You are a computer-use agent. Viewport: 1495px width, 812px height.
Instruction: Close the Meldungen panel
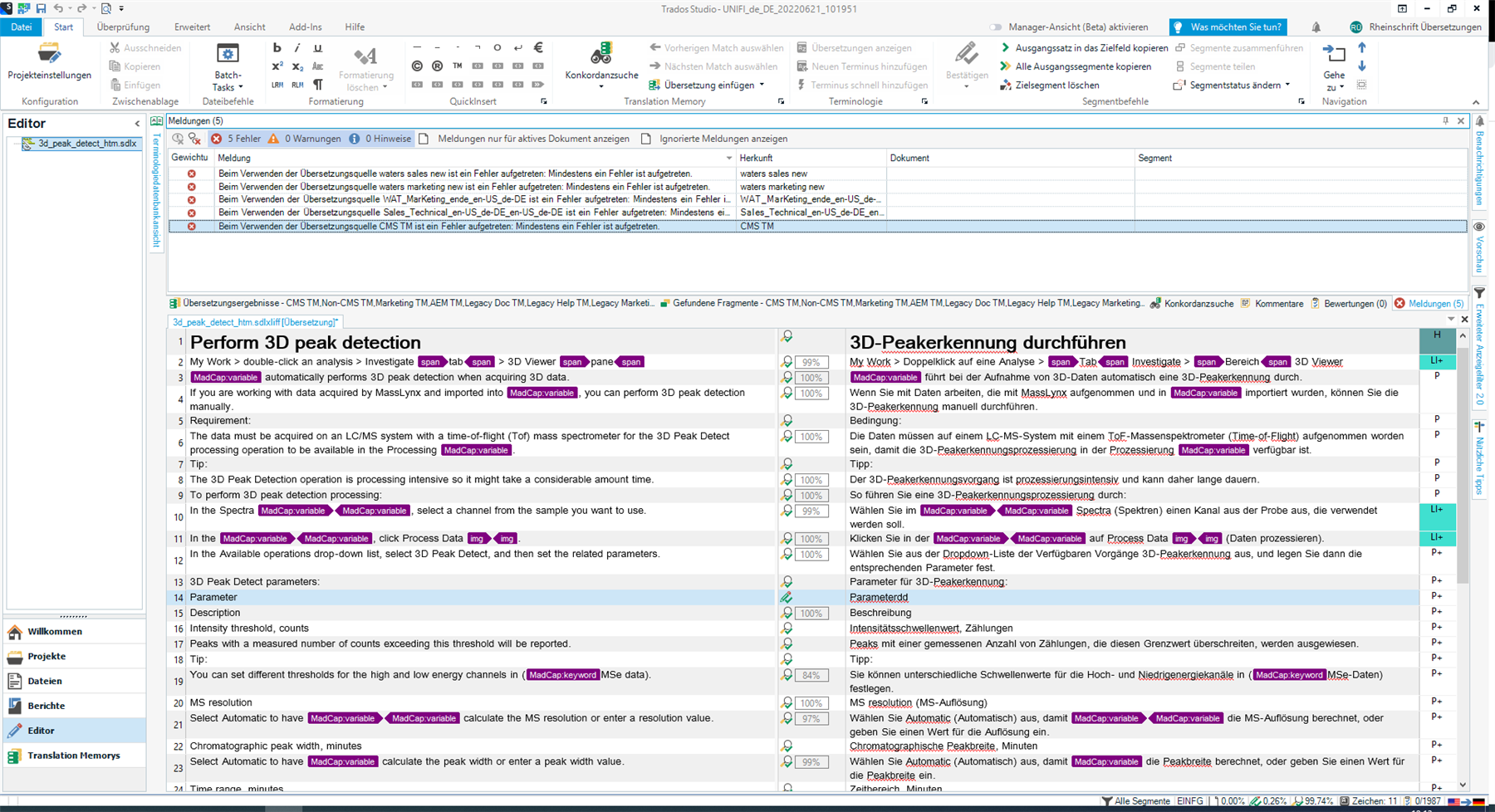tap(1461, 121)
